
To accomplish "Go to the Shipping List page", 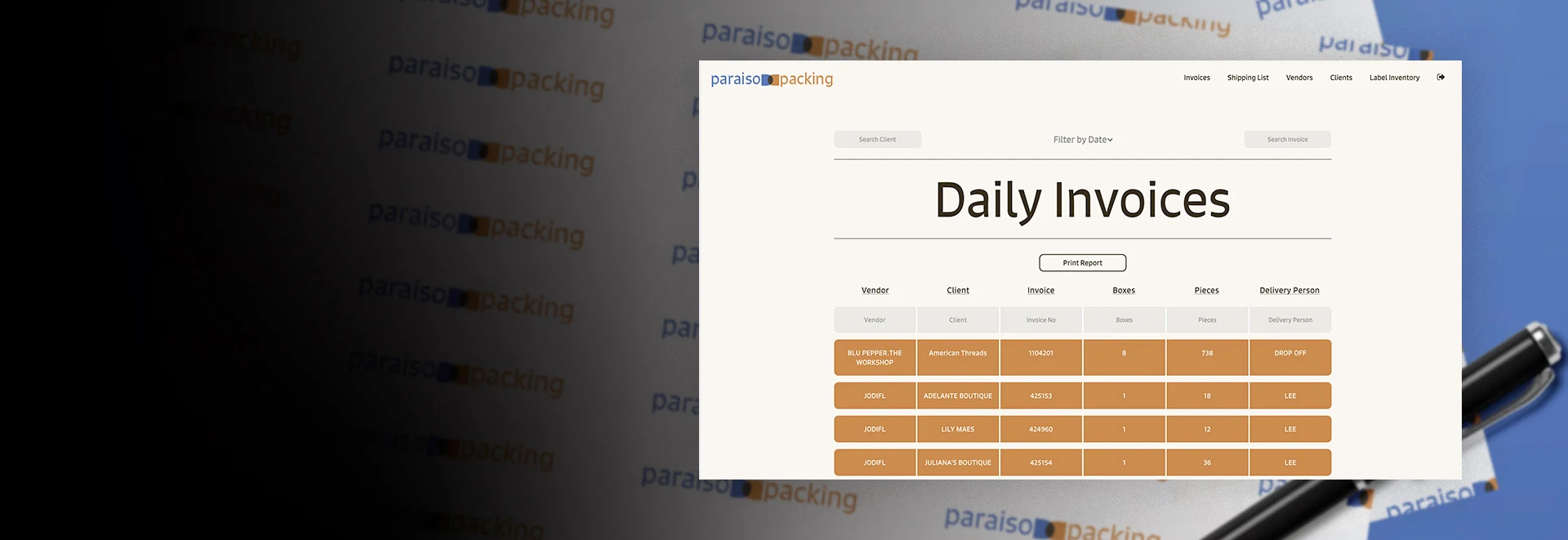I will (1248, 78).
